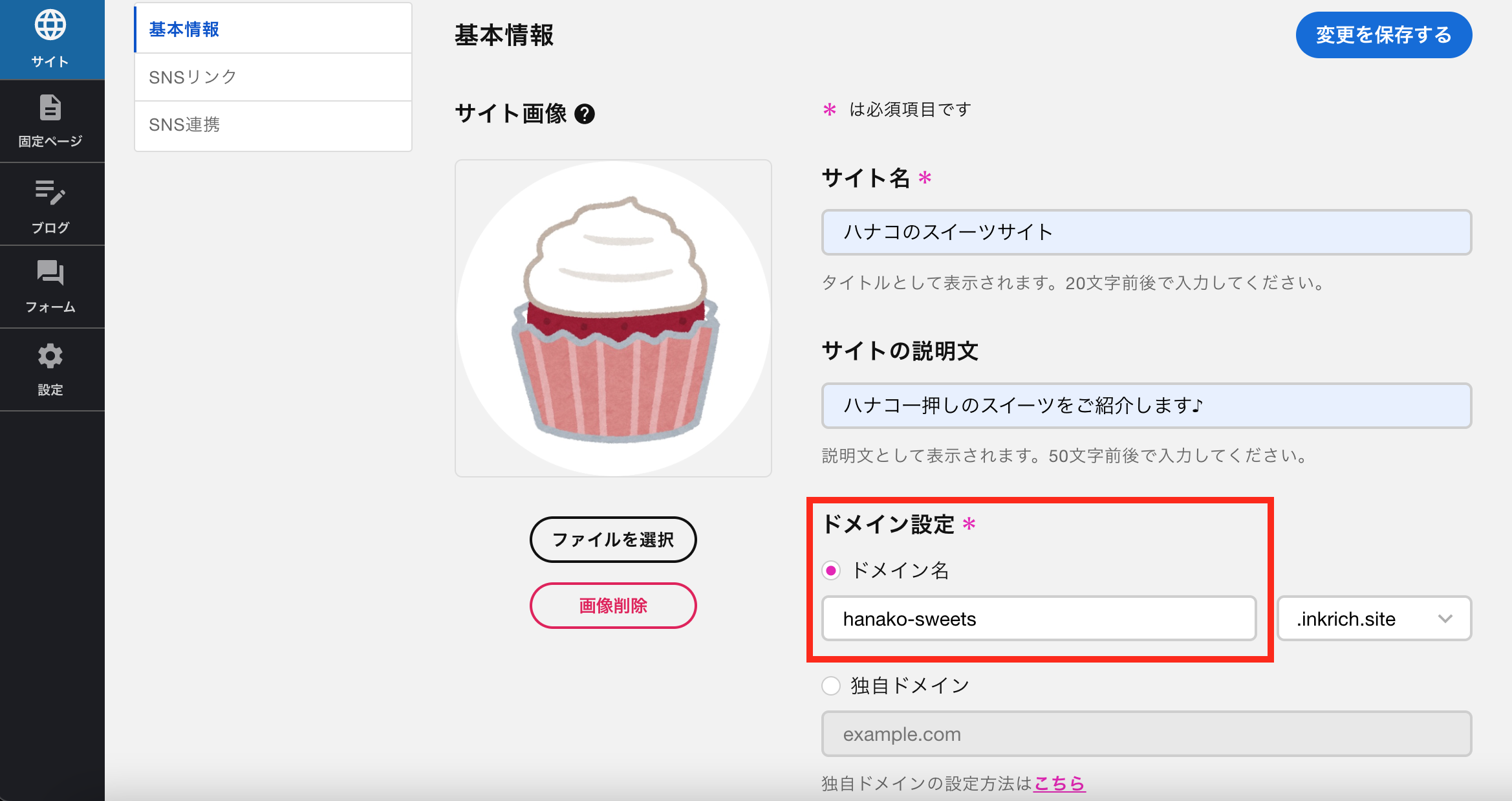
Task: Click the 画像削除 button
Action: pyautogui.click(x=613, y=606)
